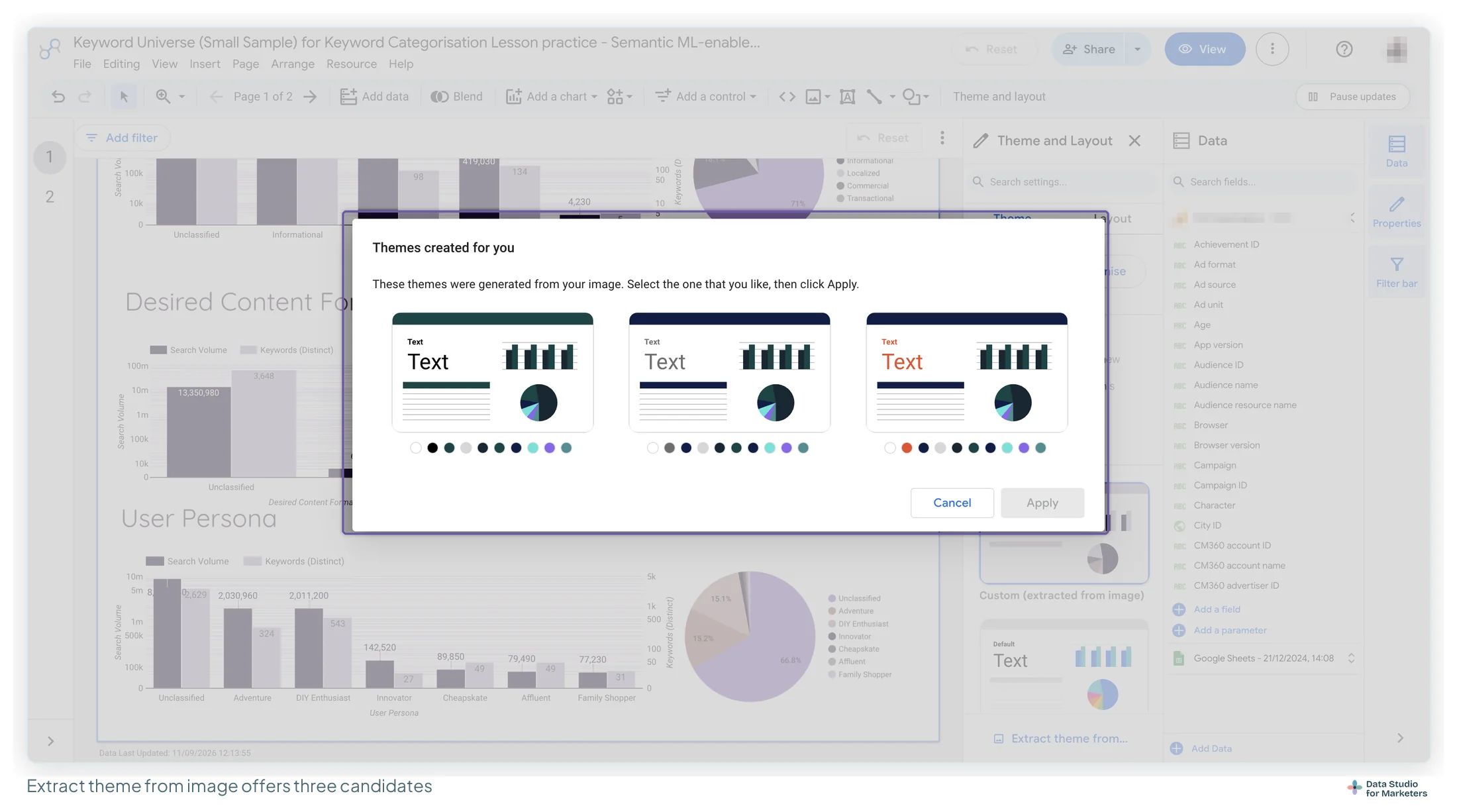The image size is (1457, 812).
Task: Collapse the Data panel chevron at bottom right
Action: pyautogui.click(x=1400, y=738)
